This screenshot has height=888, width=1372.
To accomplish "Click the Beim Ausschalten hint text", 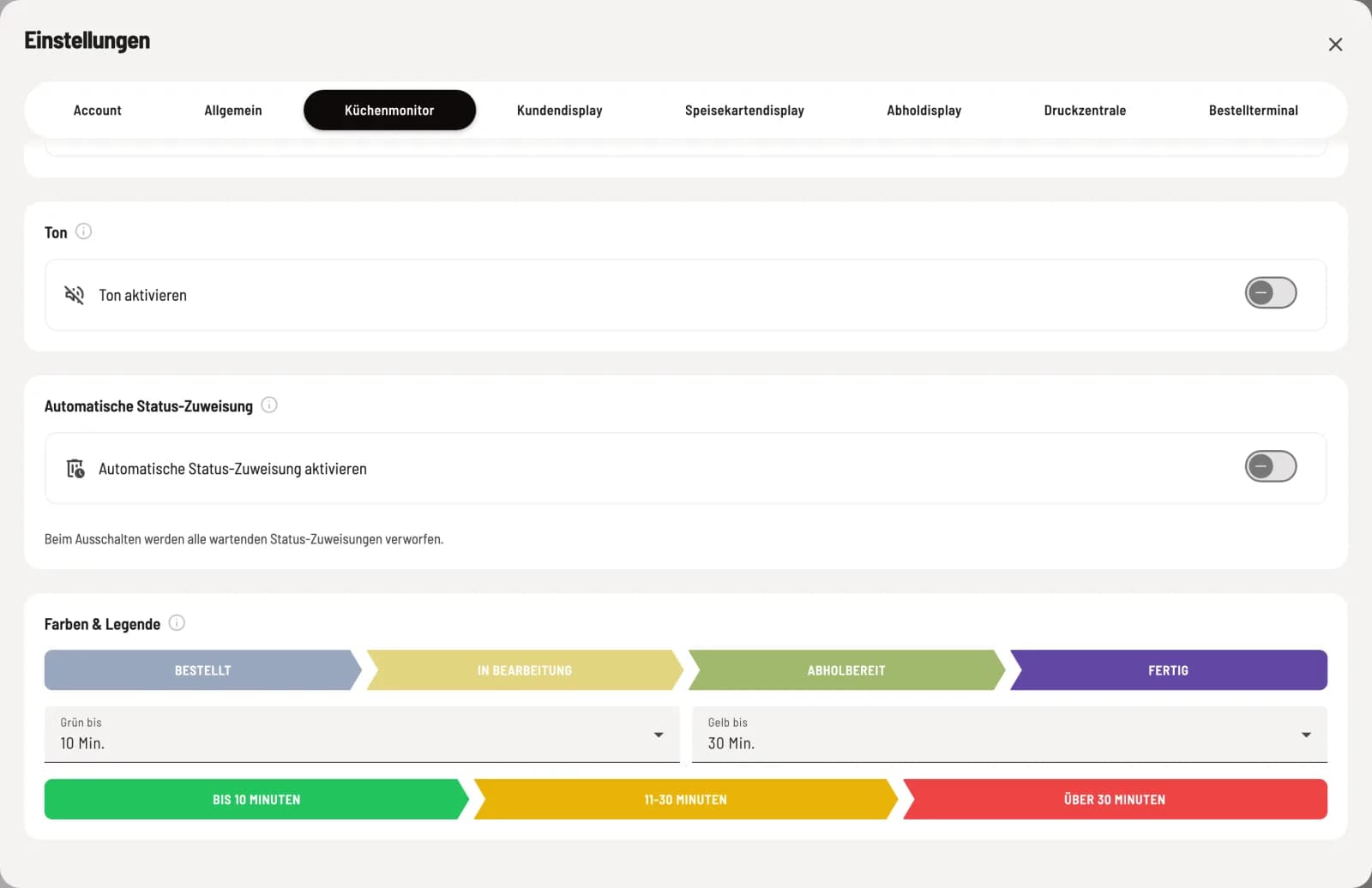I will (244, 539).
